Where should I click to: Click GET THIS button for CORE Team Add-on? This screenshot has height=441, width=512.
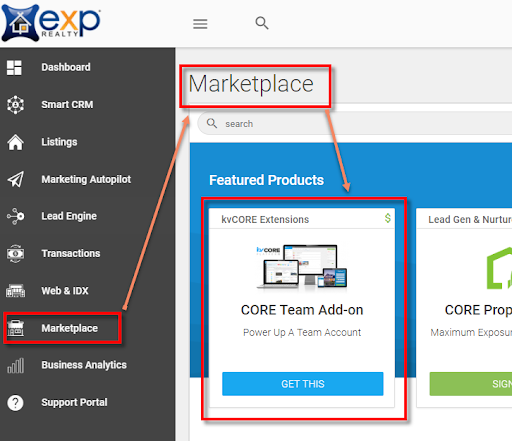click(x=303, y=384)
